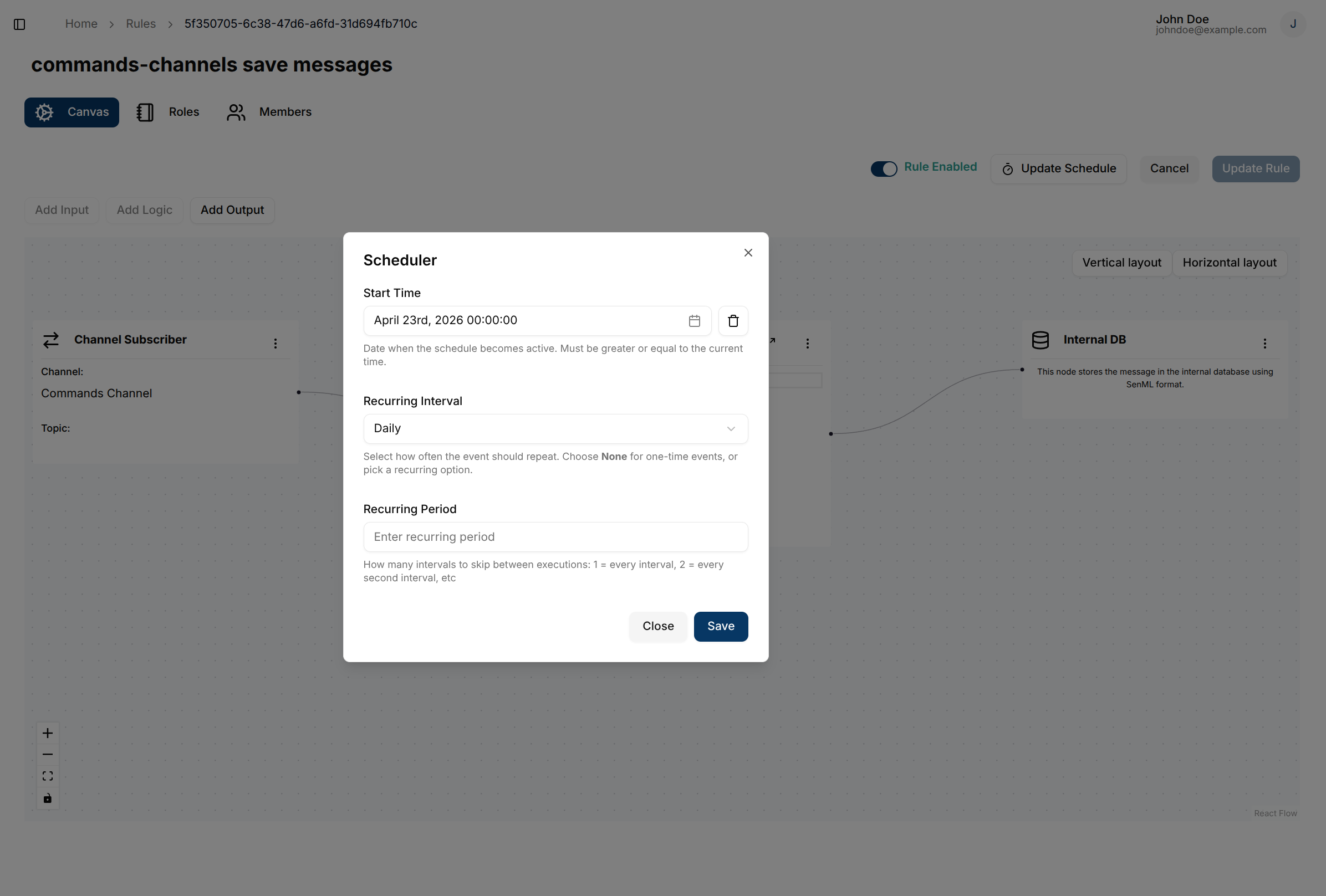This screenshot has height=896, width=1326.
Task: Click the Add Logic button
Action: [x=144, y=211]
